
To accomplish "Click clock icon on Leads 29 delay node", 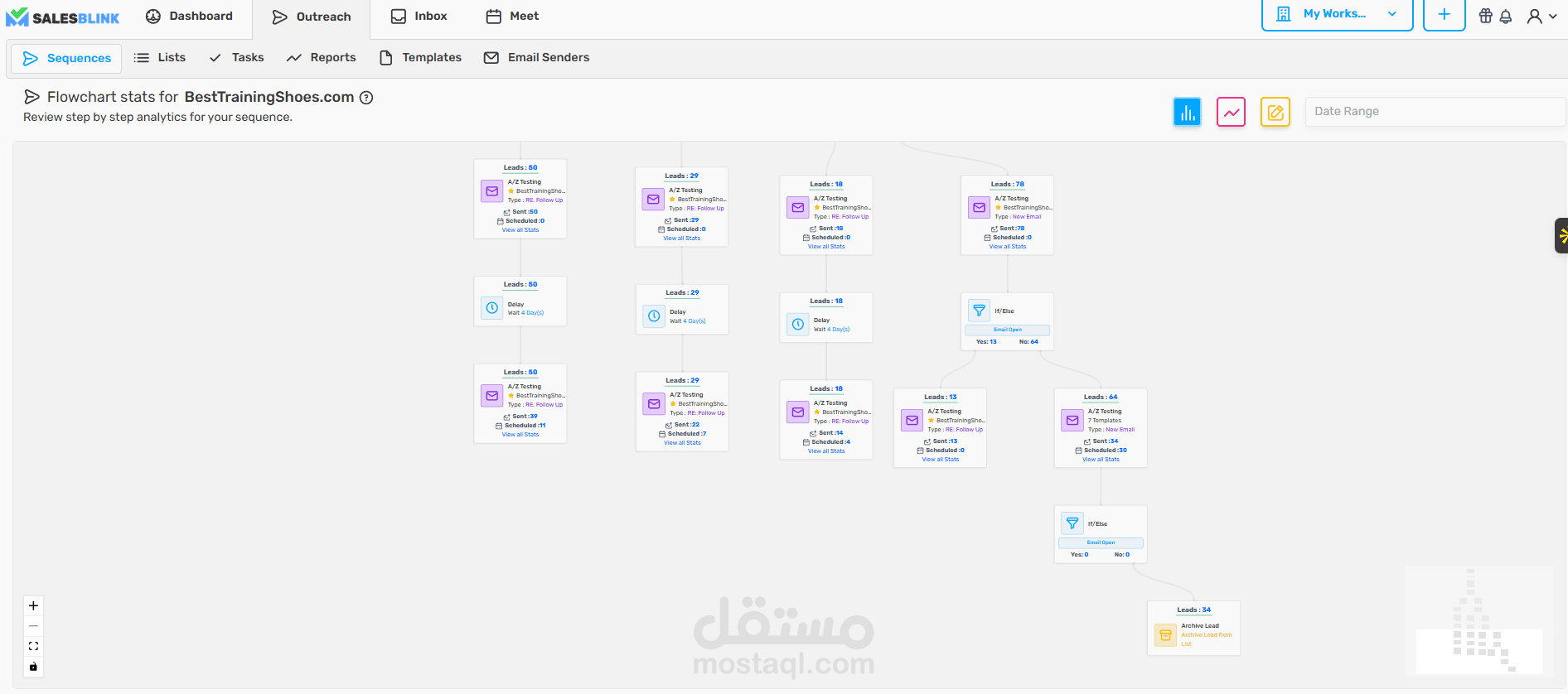I will click(x=654, y=316).
